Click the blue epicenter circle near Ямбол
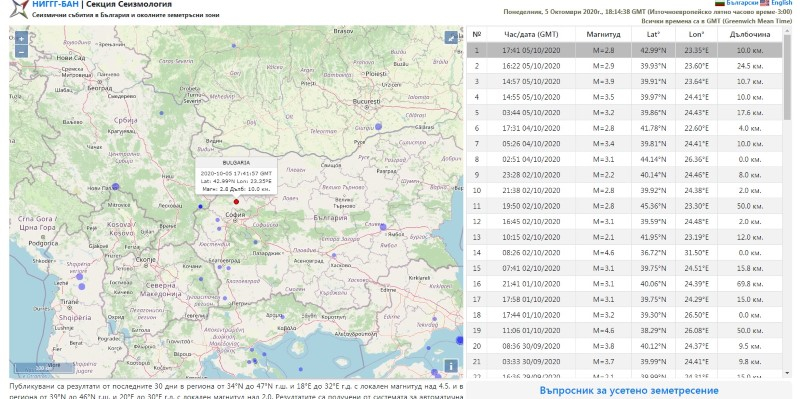Screen dimensions: 800x399 pos(383,227)
